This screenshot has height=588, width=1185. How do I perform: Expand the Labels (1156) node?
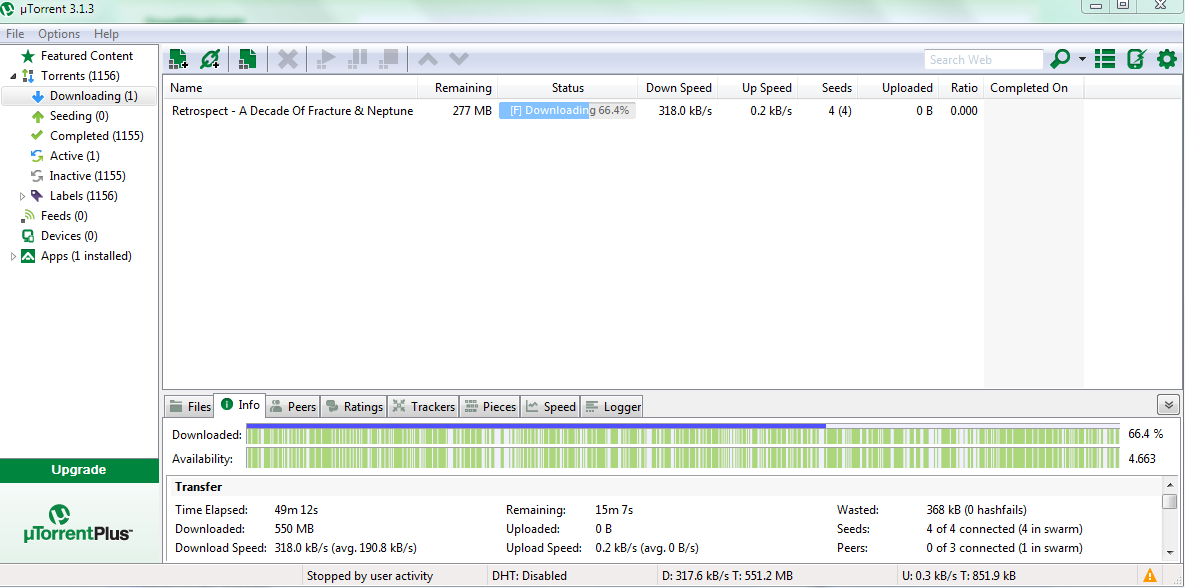[x=22, y=197]
